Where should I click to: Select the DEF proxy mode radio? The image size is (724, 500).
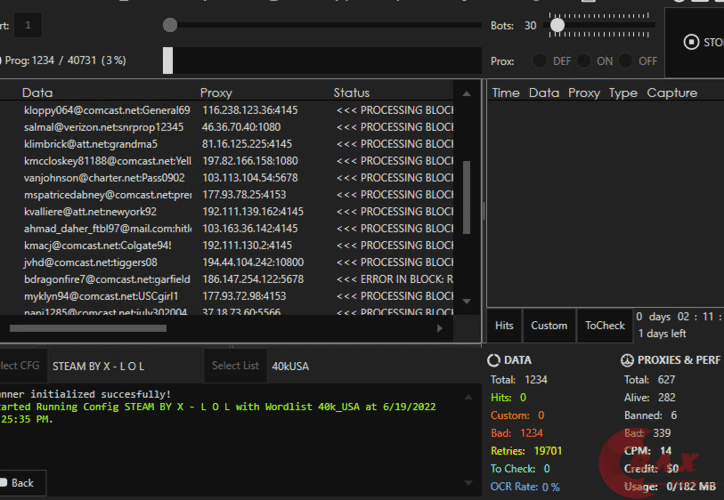pyautogui.click(x=541, y=61)
